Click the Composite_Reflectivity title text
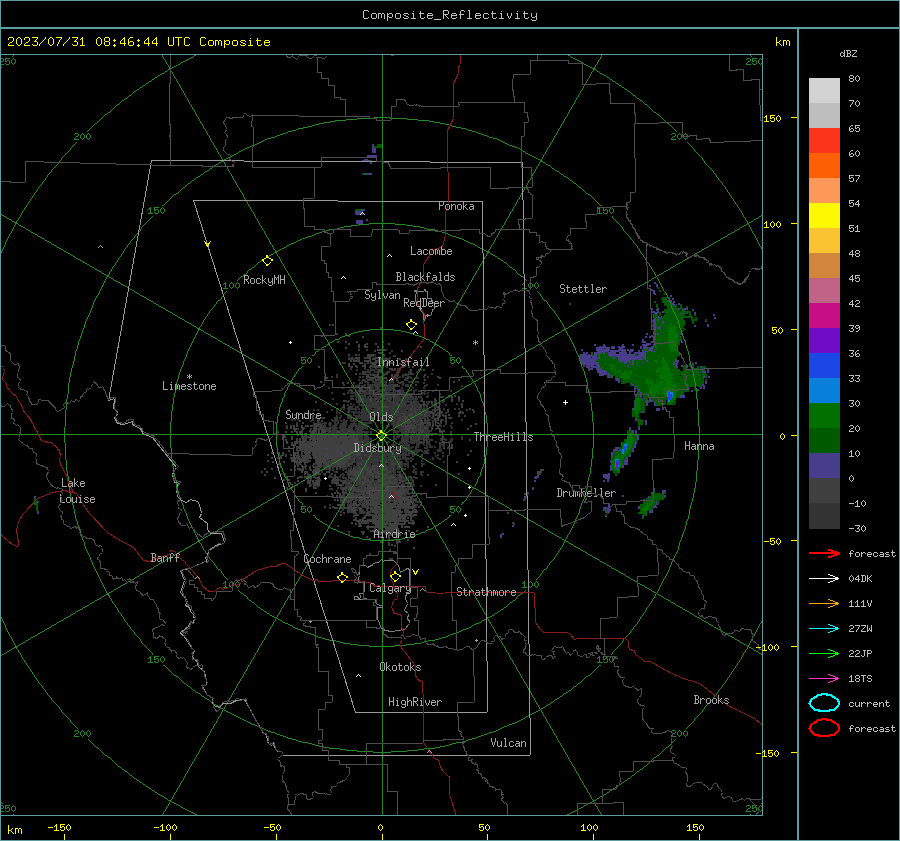The width and height of the screenshot is (900, 841). [x=449, y=15]
